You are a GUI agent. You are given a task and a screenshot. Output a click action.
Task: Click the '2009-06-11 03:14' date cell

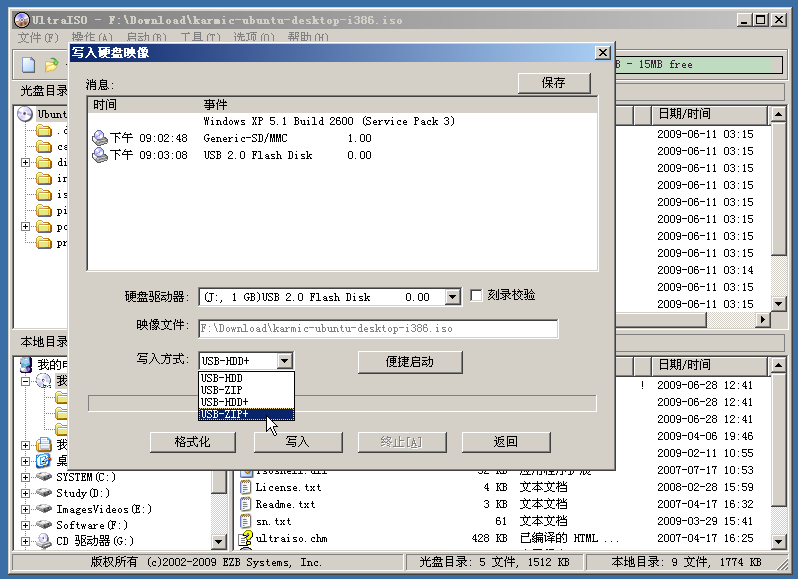(705, 270)
